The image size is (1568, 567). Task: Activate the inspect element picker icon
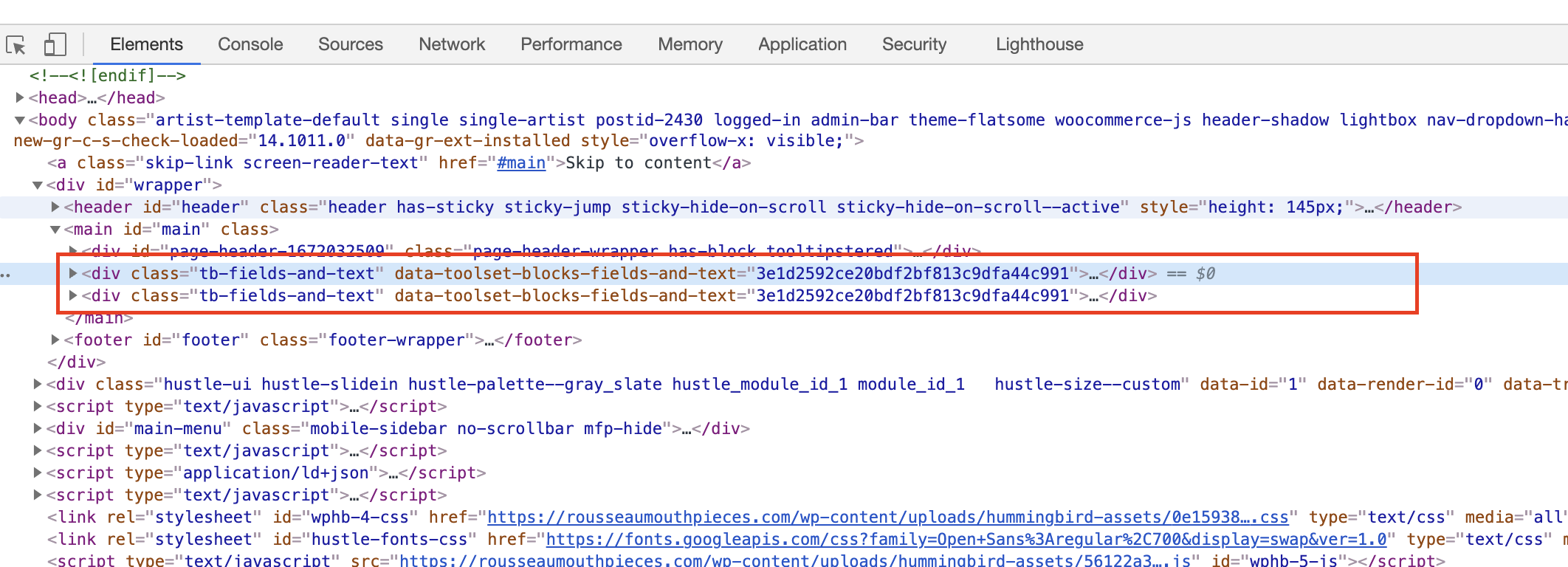tap(16, 44)
